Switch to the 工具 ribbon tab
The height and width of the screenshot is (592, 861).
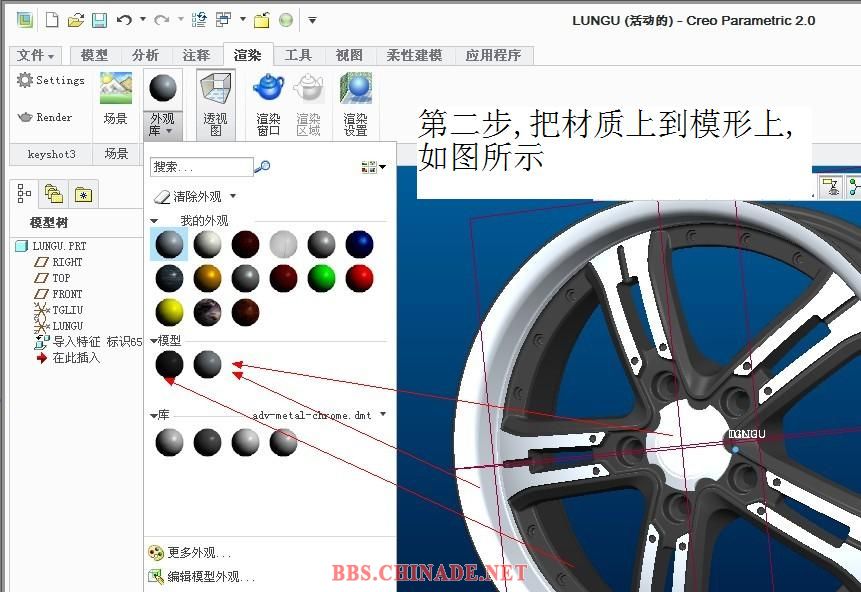click(298, 55)
